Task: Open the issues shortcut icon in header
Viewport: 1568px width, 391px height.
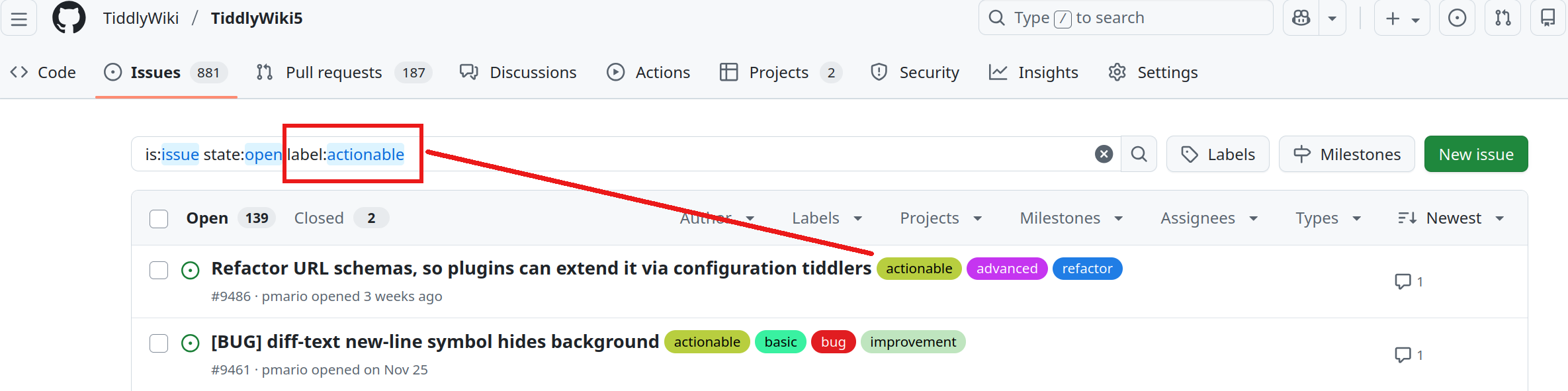Action: point(1457,18)
